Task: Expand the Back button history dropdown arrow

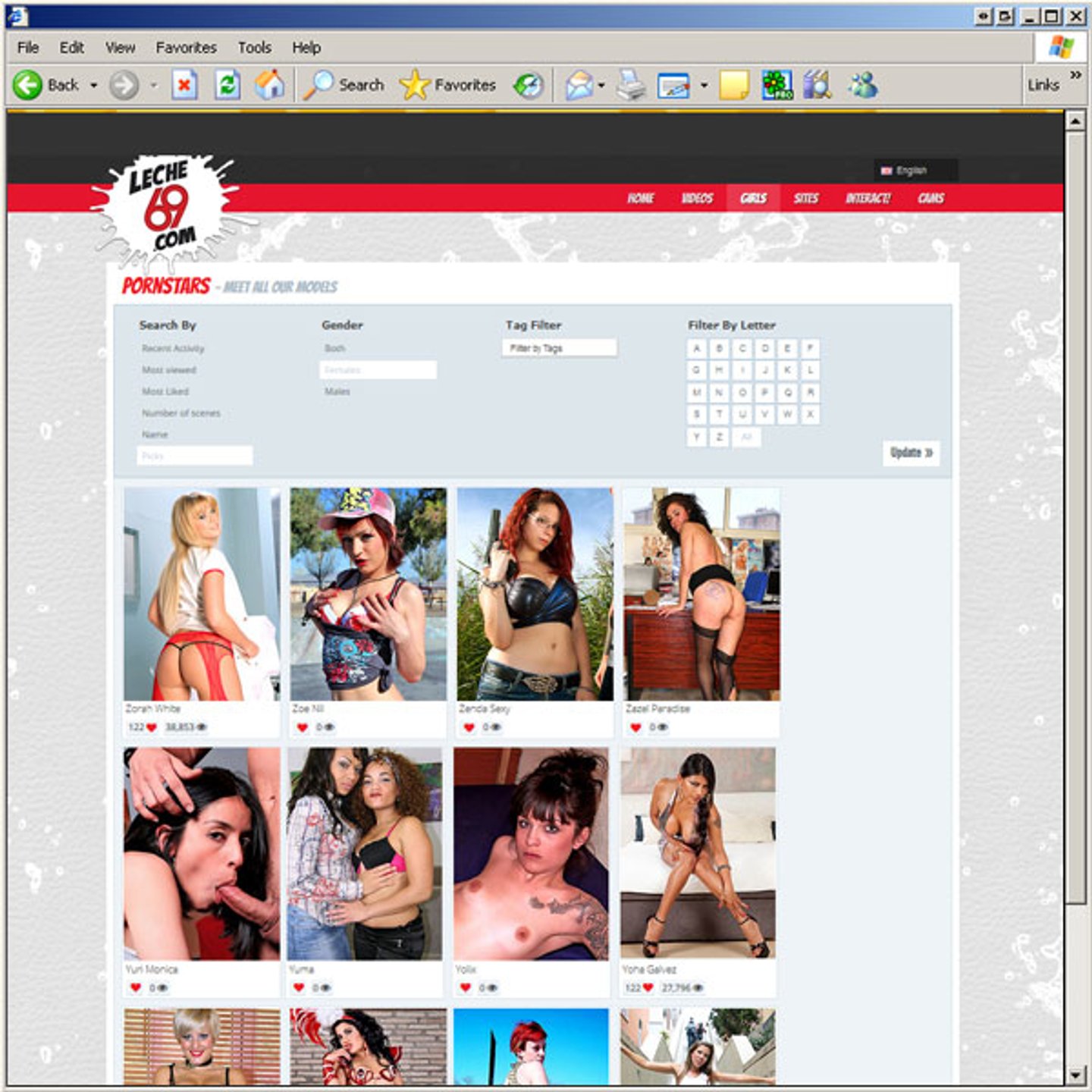Action: 94,85
